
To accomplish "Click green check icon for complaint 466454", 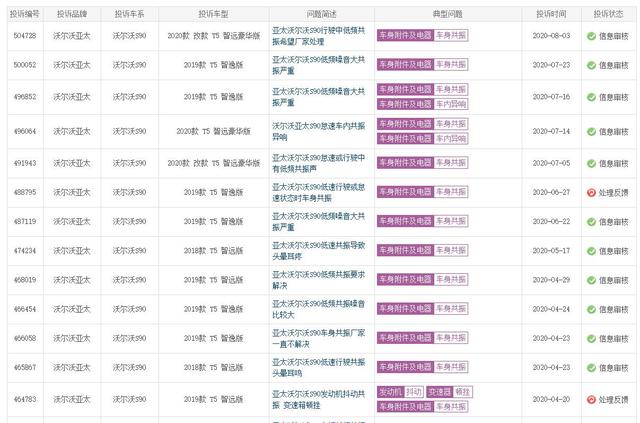I will 591,309.
